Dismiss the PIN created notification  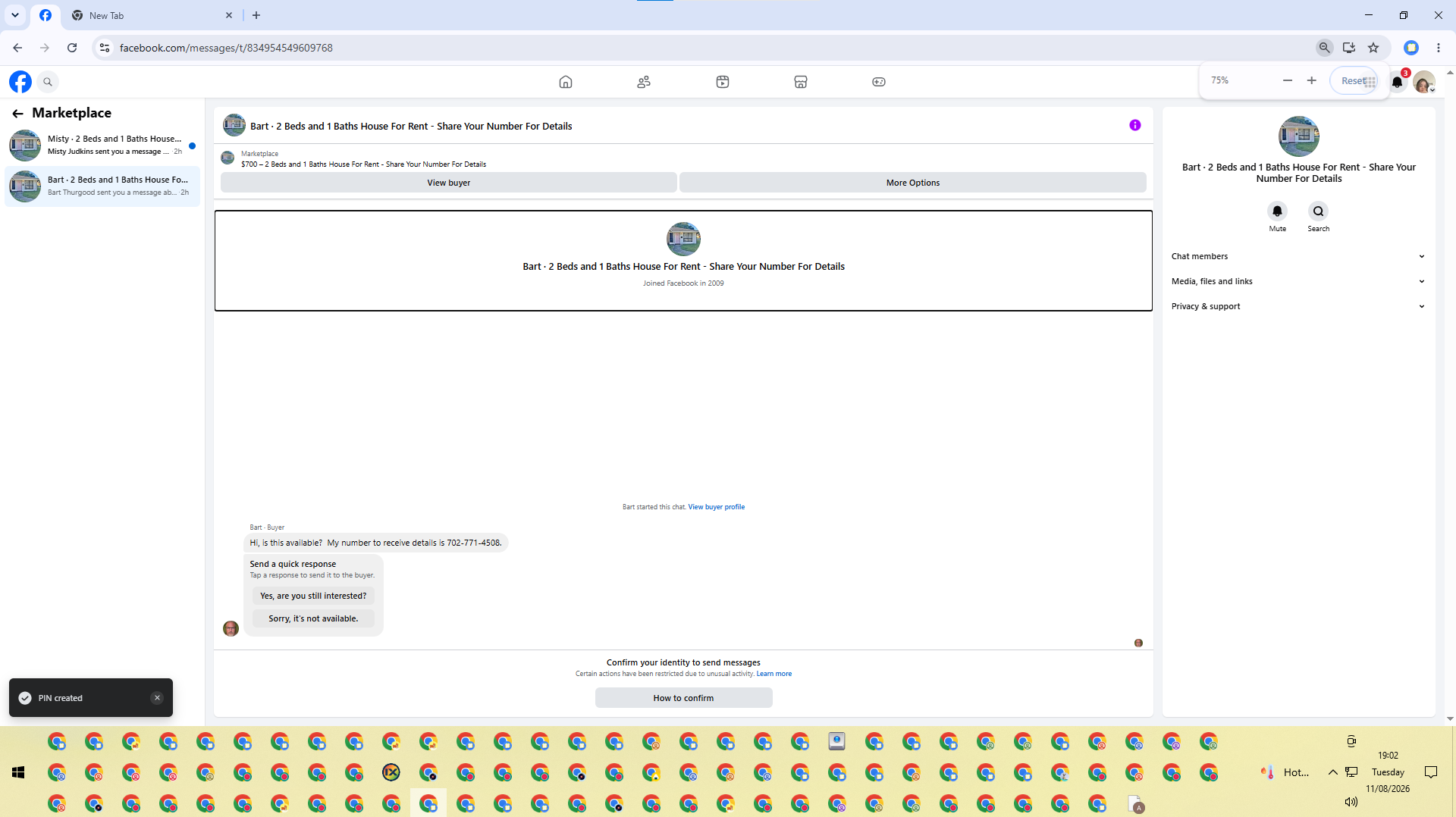(157, 698)
